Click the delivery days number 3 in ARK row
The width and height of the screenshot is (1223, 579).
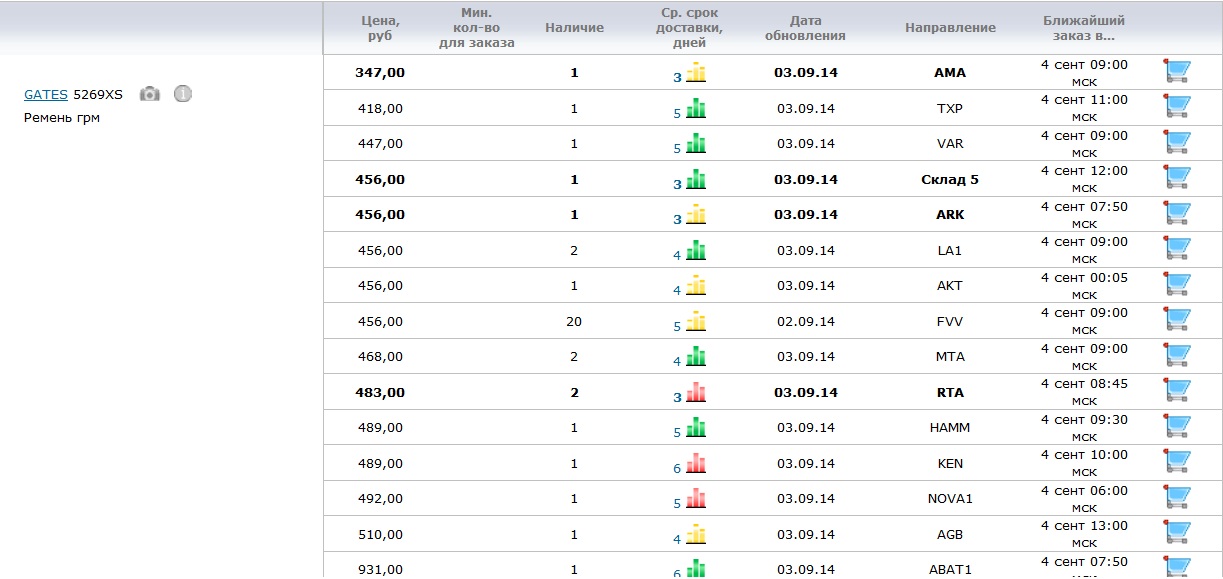[x=677, y=219]
